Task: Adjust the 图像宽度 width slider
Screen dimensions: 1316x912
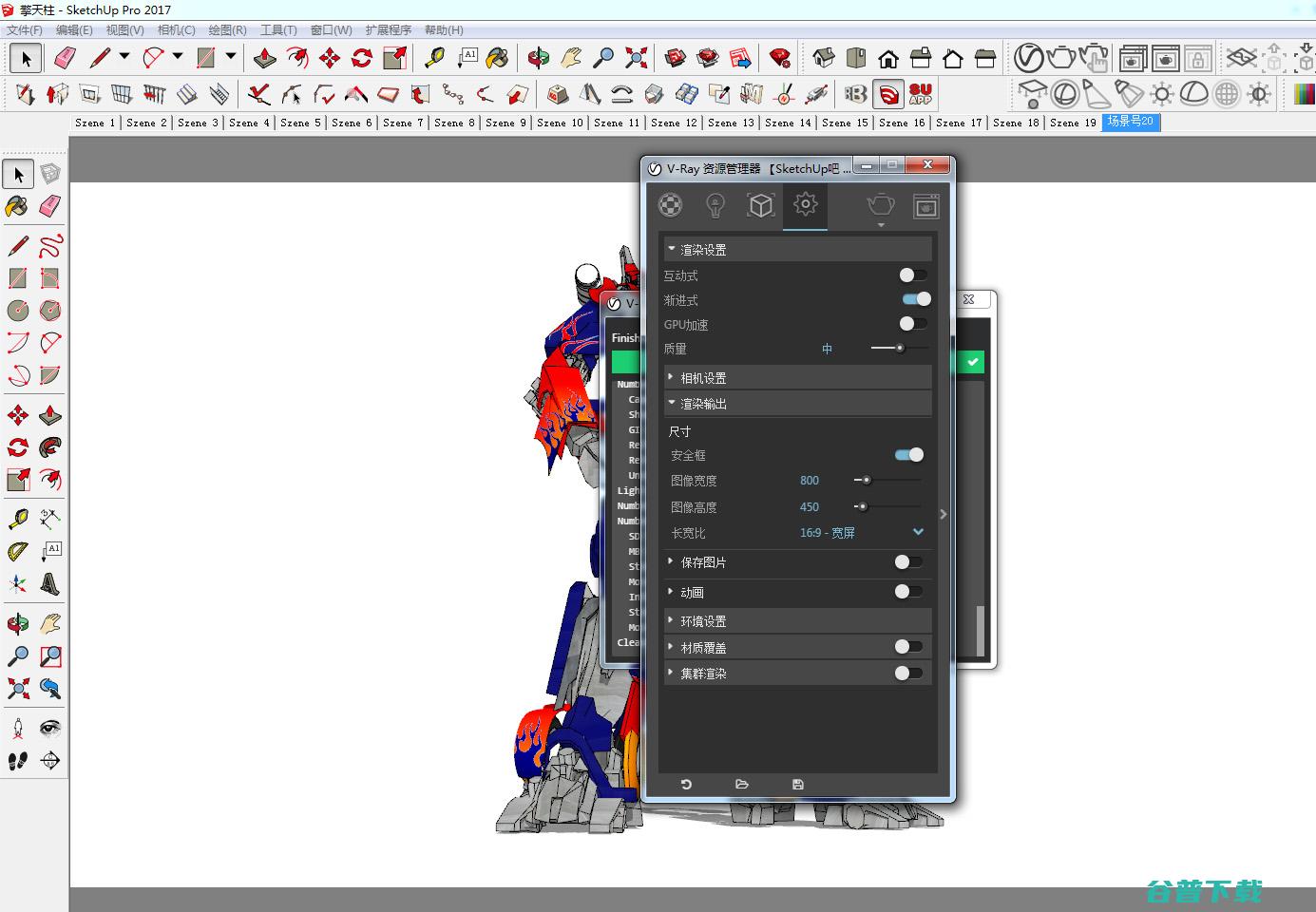Action: click(x=887, y=481)
